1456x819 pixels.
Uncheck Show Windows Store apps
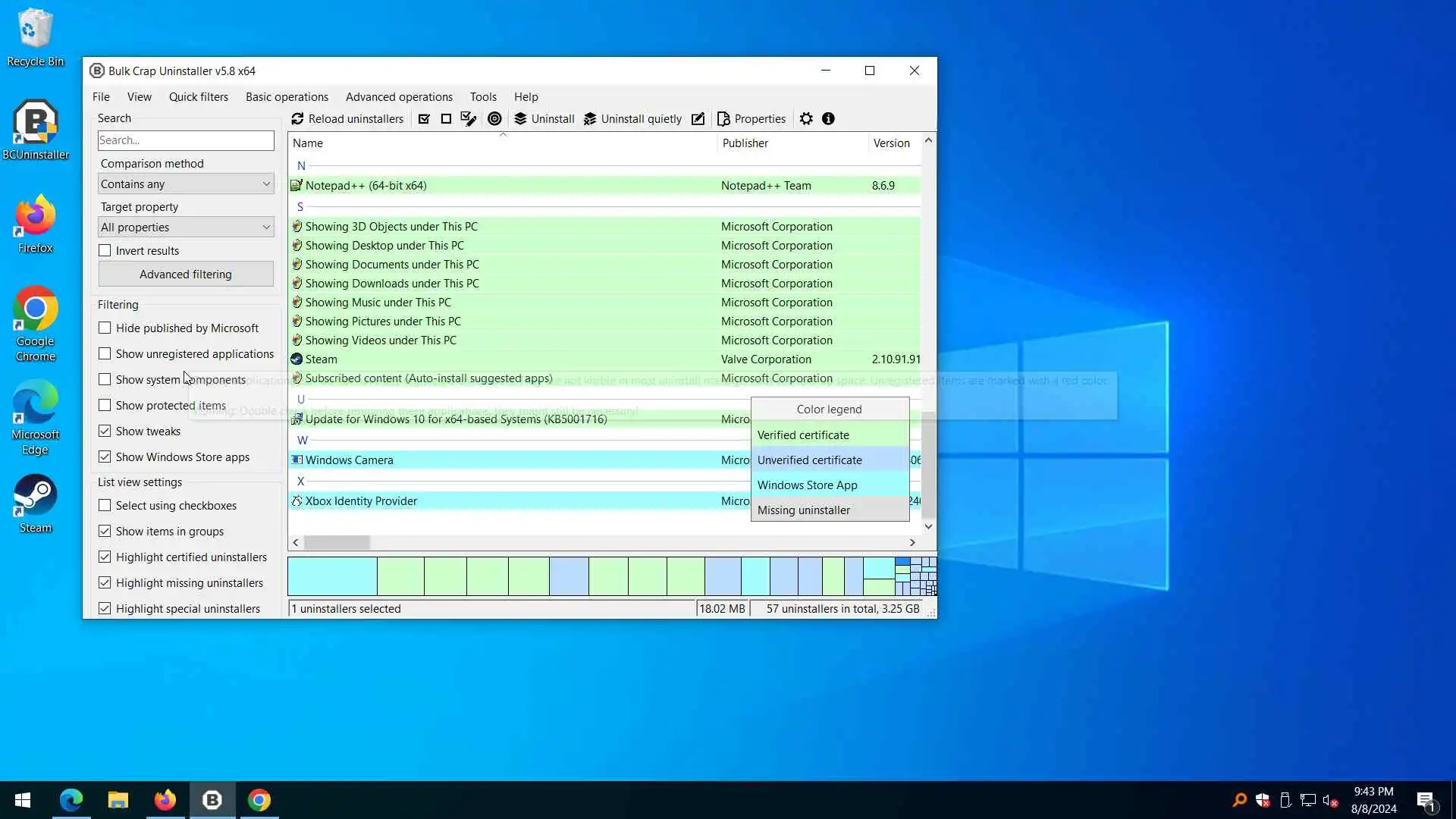[x=105, y=457]
